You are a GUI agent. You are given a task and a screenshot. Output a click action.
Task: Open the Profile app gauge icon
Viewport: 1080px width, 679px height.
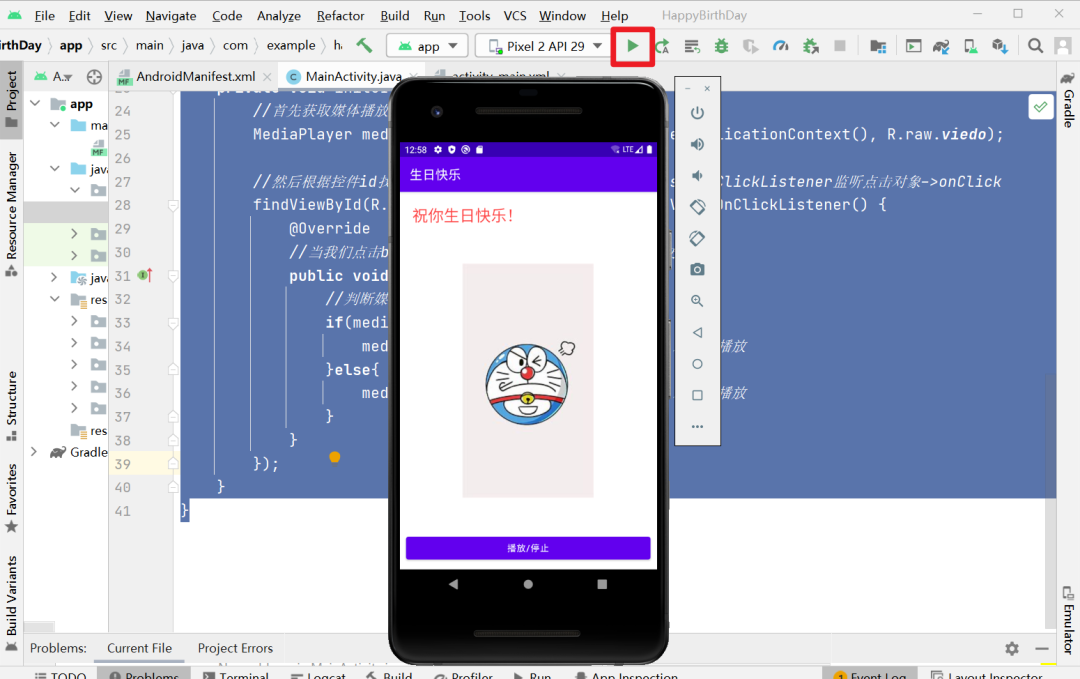[780, 46]
